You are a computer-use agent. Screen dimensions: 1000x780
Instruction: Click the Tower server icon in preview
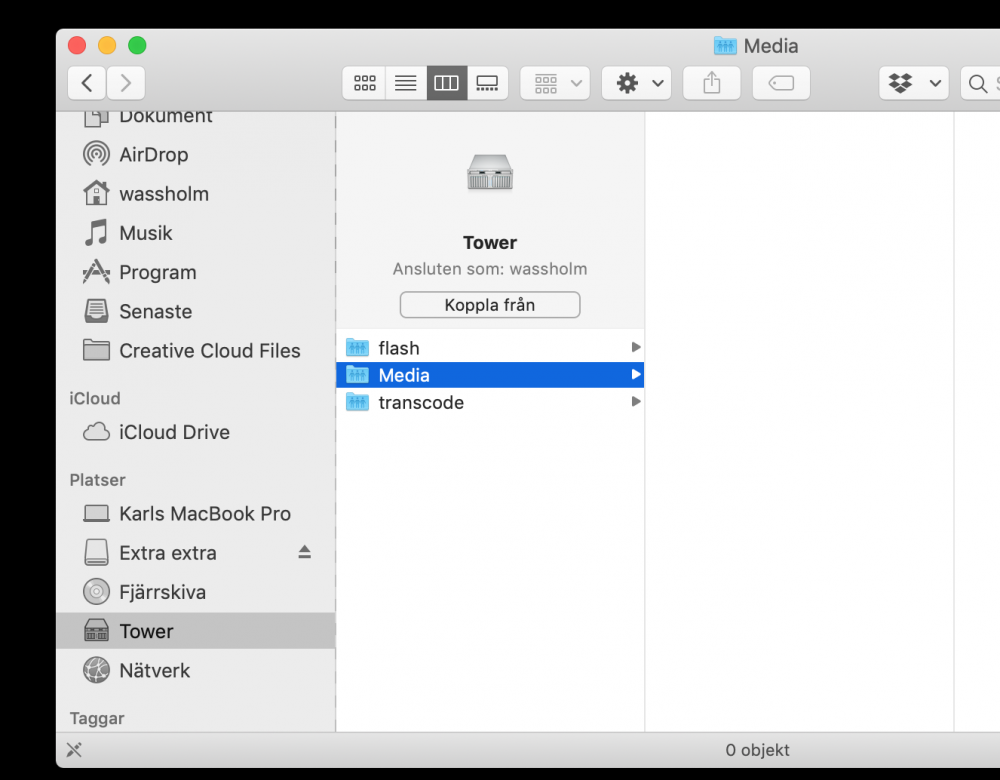[490, 172]
